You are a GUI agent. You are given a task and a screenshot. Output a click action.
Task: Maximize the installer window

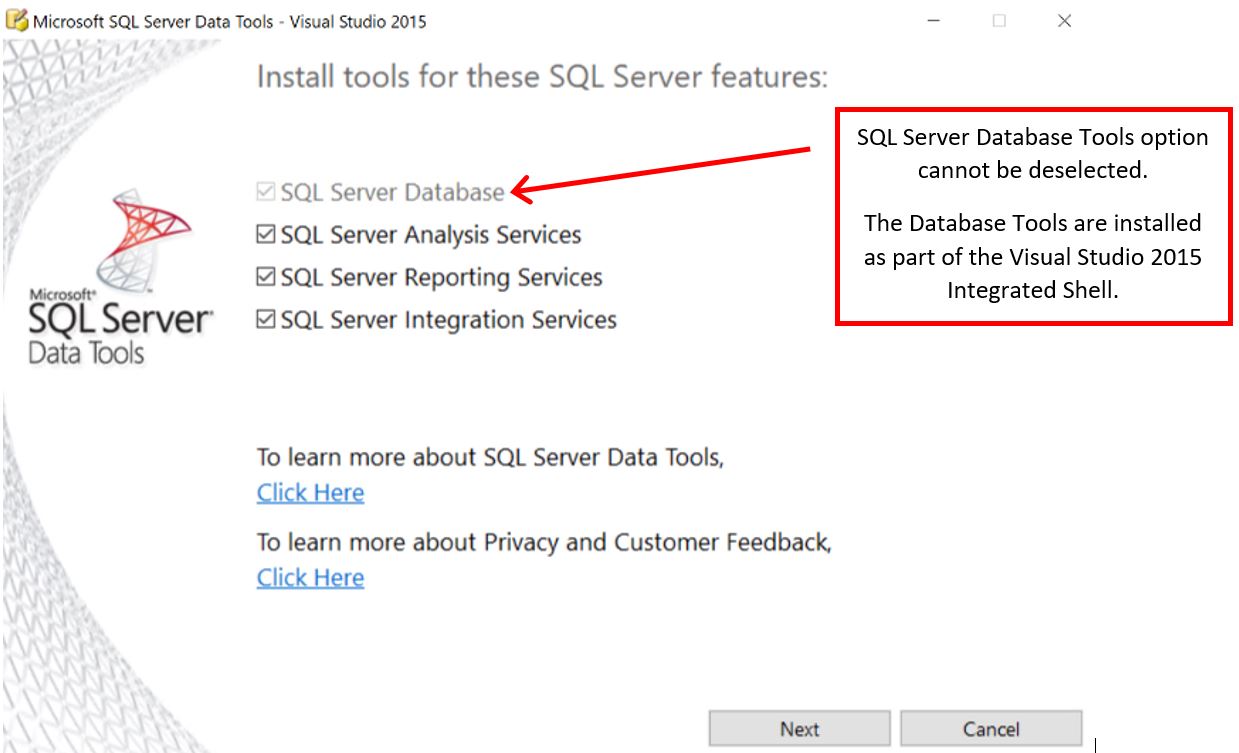coord(999,21)
